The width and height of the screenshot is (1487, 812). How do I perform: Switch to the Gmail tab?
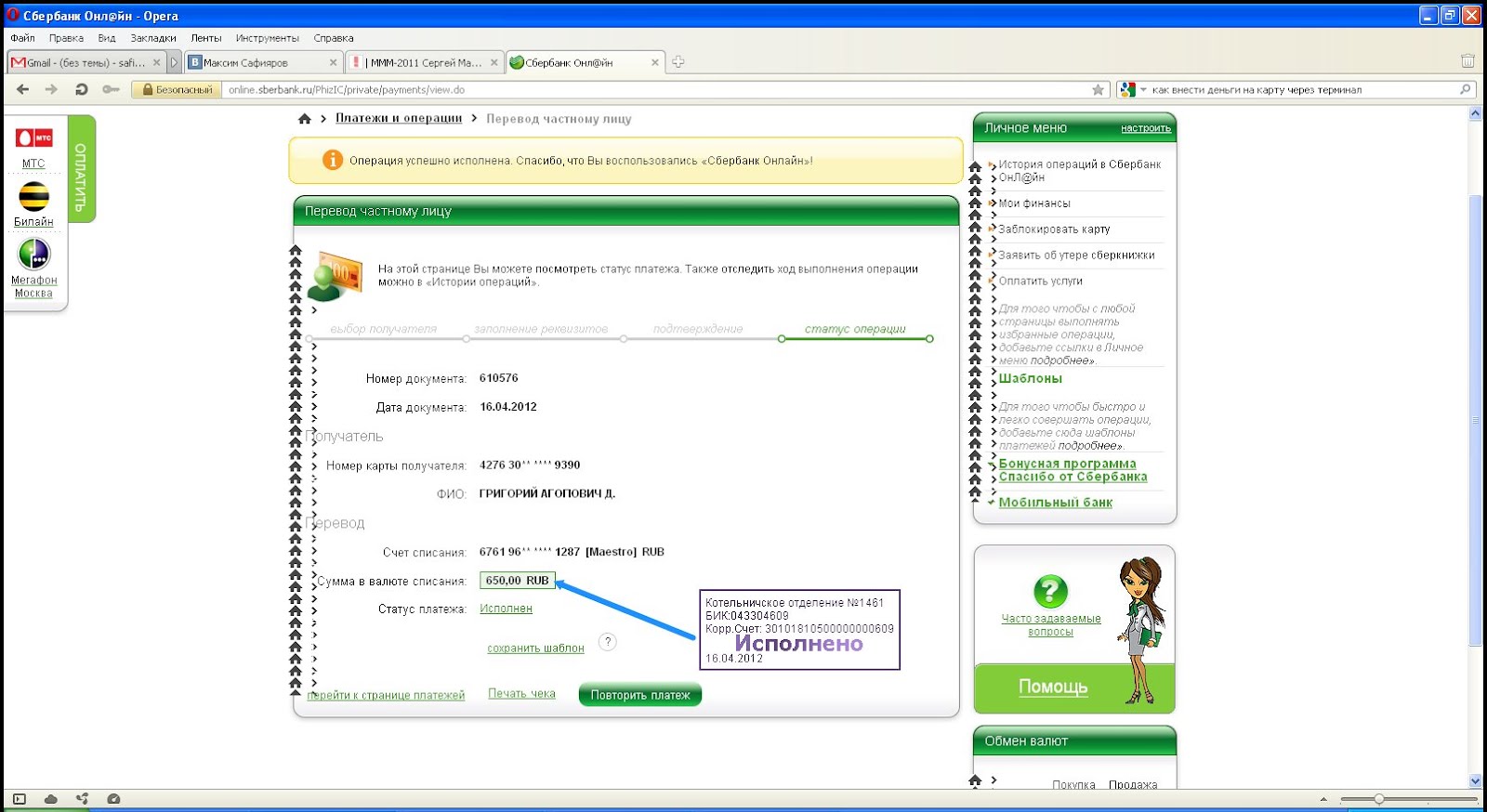(85, 62)
